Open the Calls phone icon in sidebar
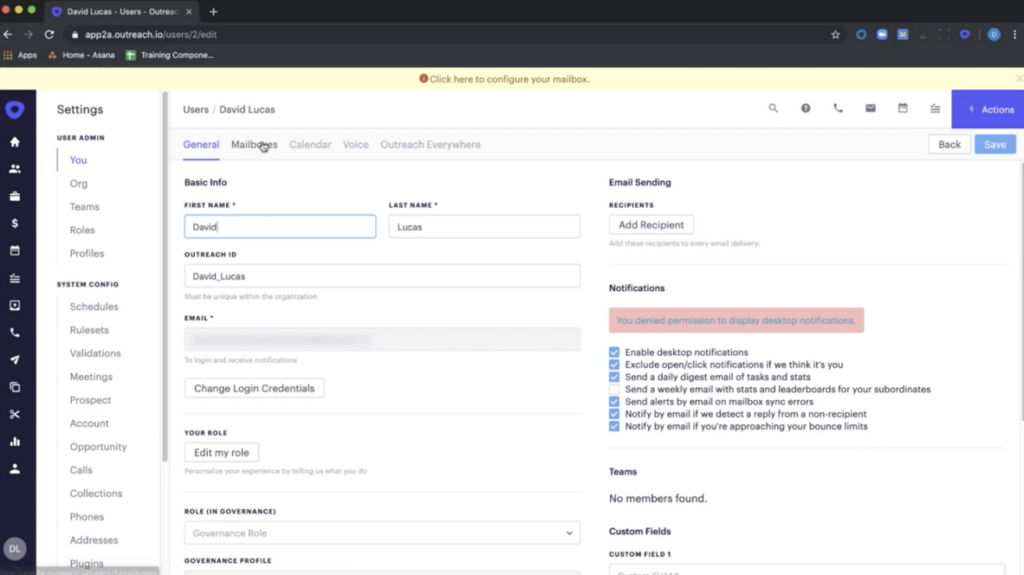This screenshot has width=1024, height=575. pyautogui.click(x=14, y=333)
